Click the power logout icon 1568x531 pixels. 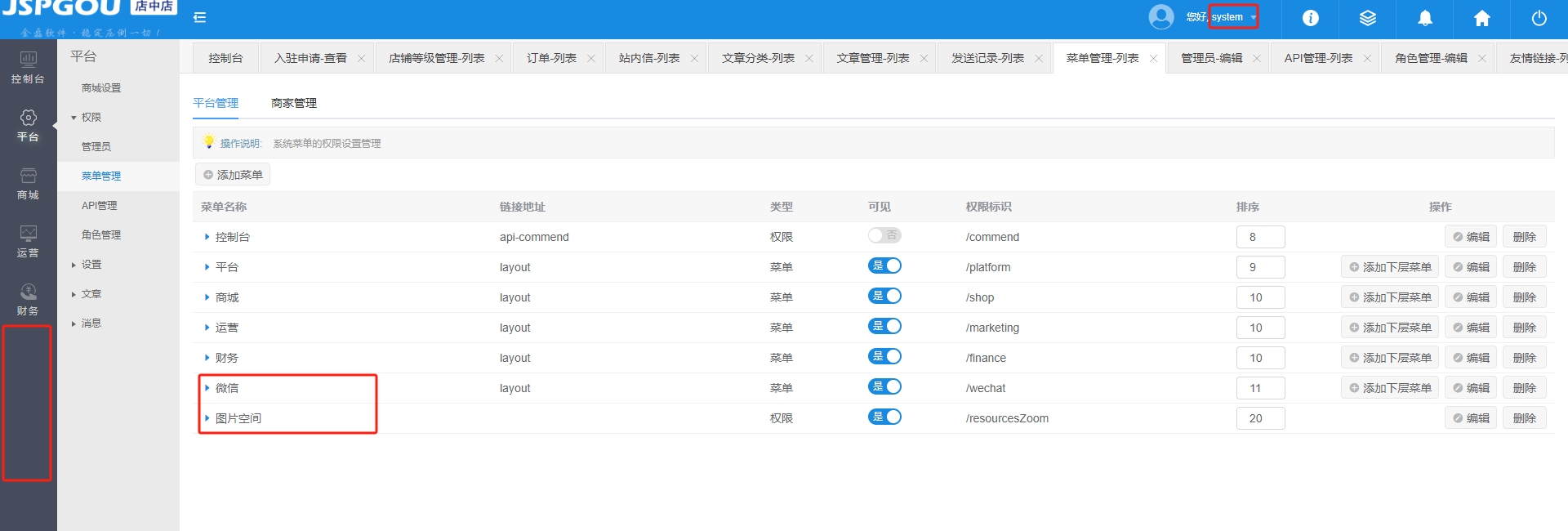coord(1539,18)
